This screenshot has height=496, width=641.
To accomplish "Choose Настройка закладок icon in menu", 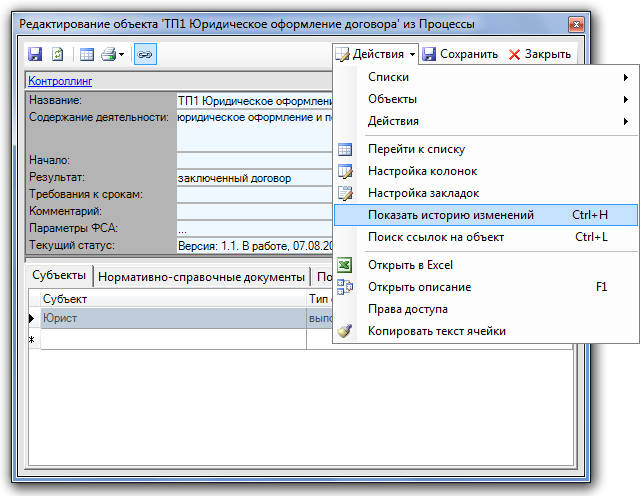I will pos(345,193).
